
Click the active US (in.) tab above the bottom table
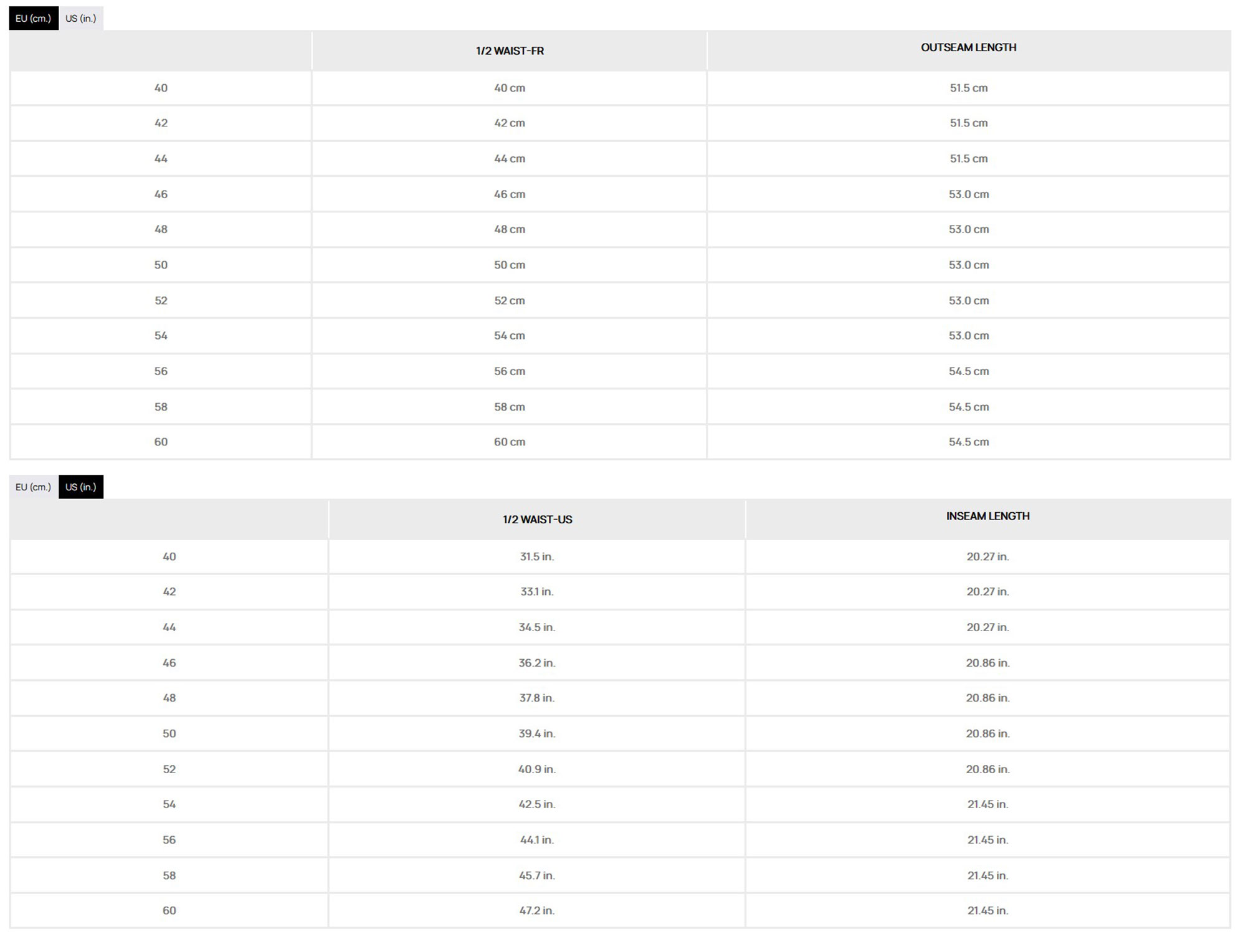coord(80,487)
